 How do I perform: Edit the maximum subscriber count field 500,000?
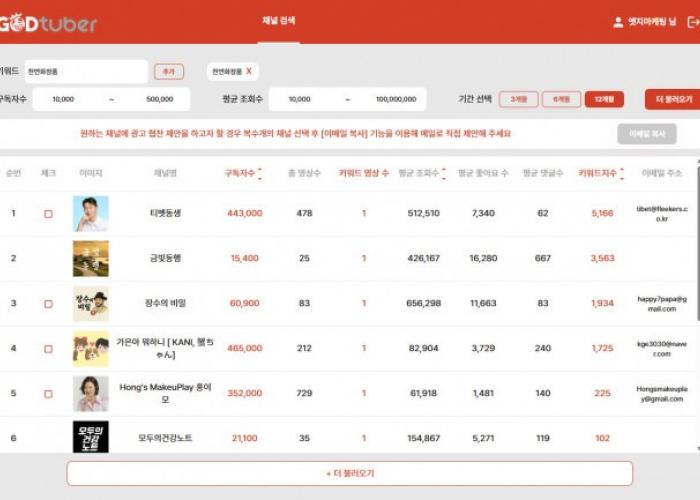(x=159, y=99)
